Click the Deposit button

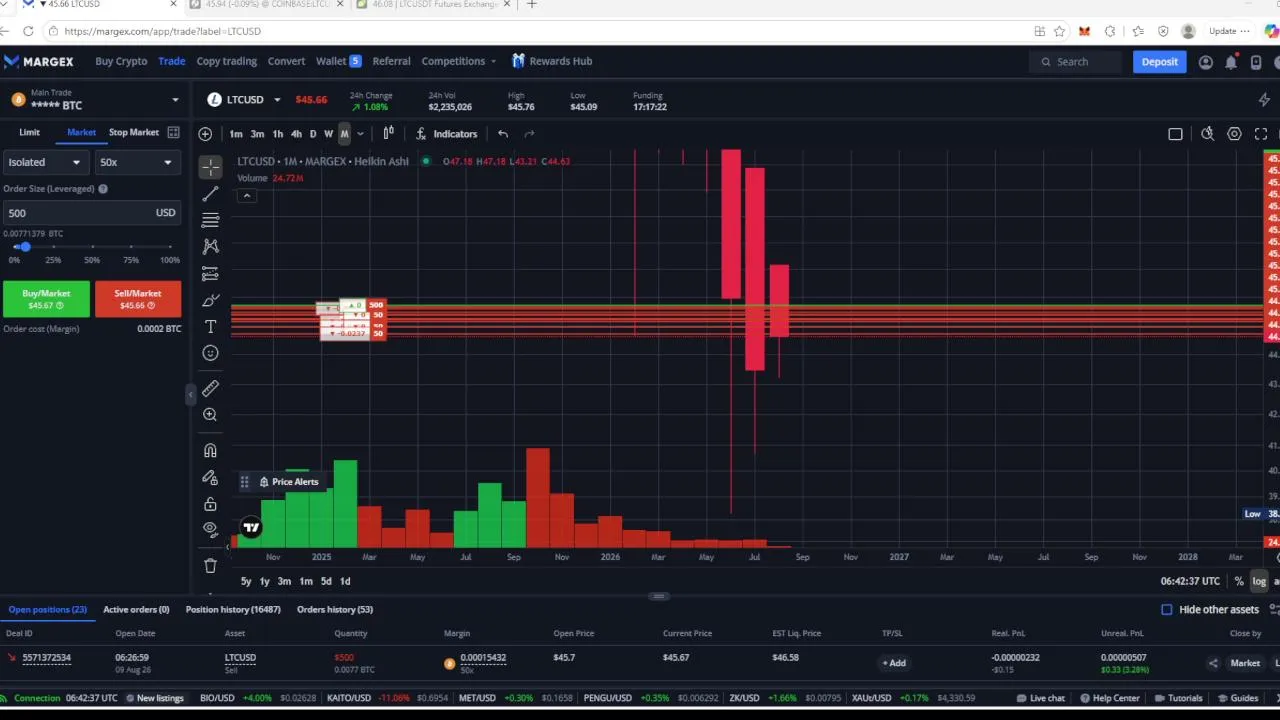1159,62
